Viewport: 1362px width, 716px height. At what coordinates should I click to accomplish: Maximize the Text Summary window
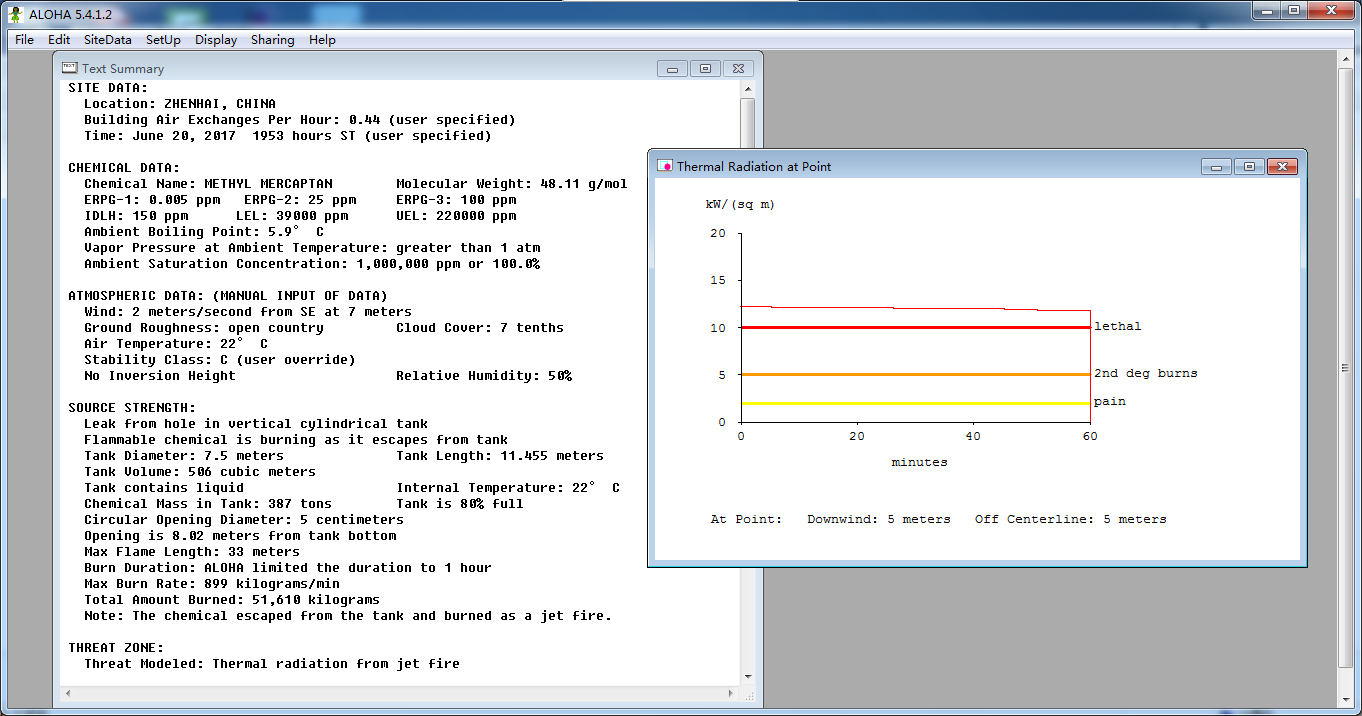[x=705, y=69]
